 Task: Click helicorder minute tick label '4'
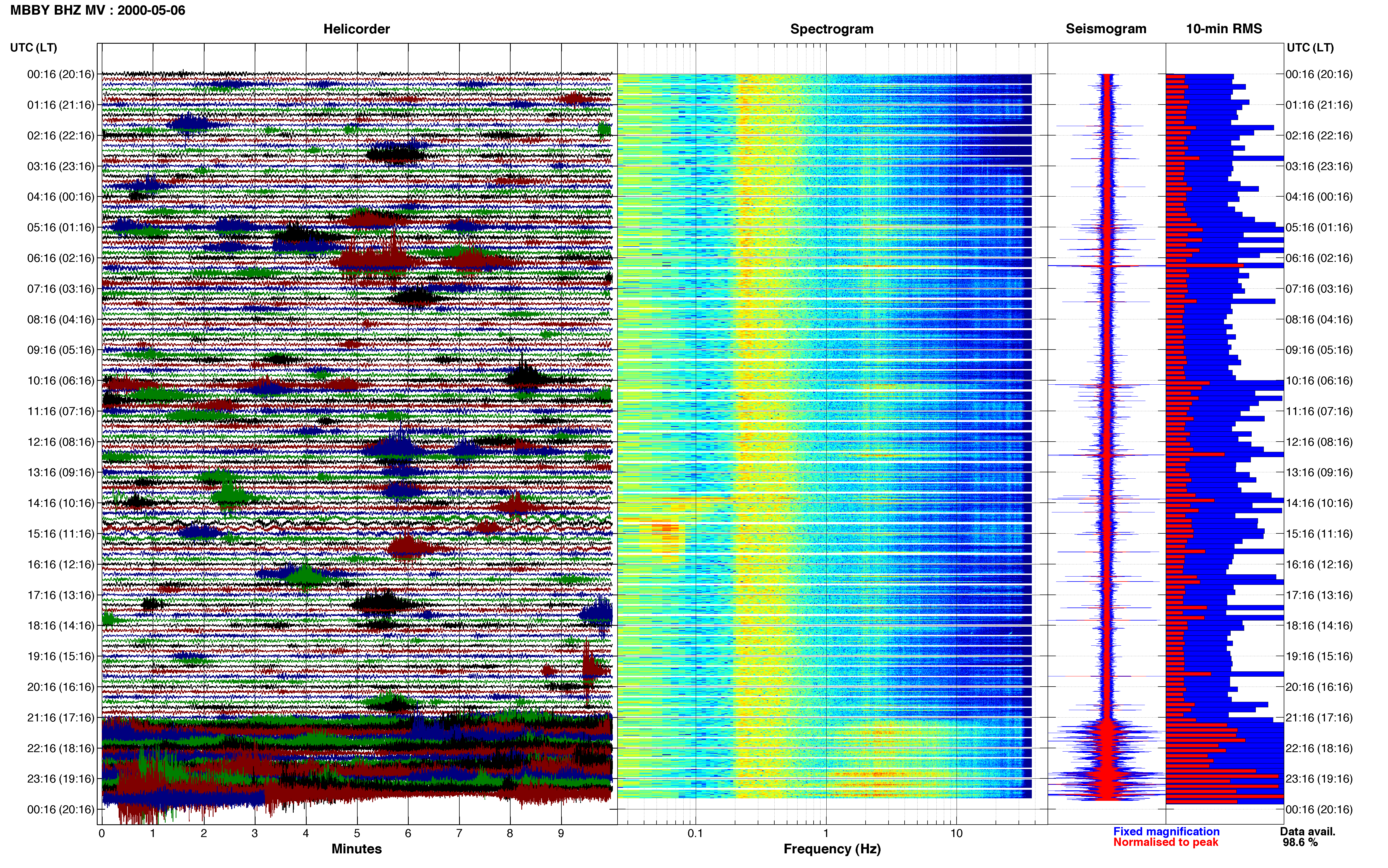pyautogui.click(x=306, y=833)
